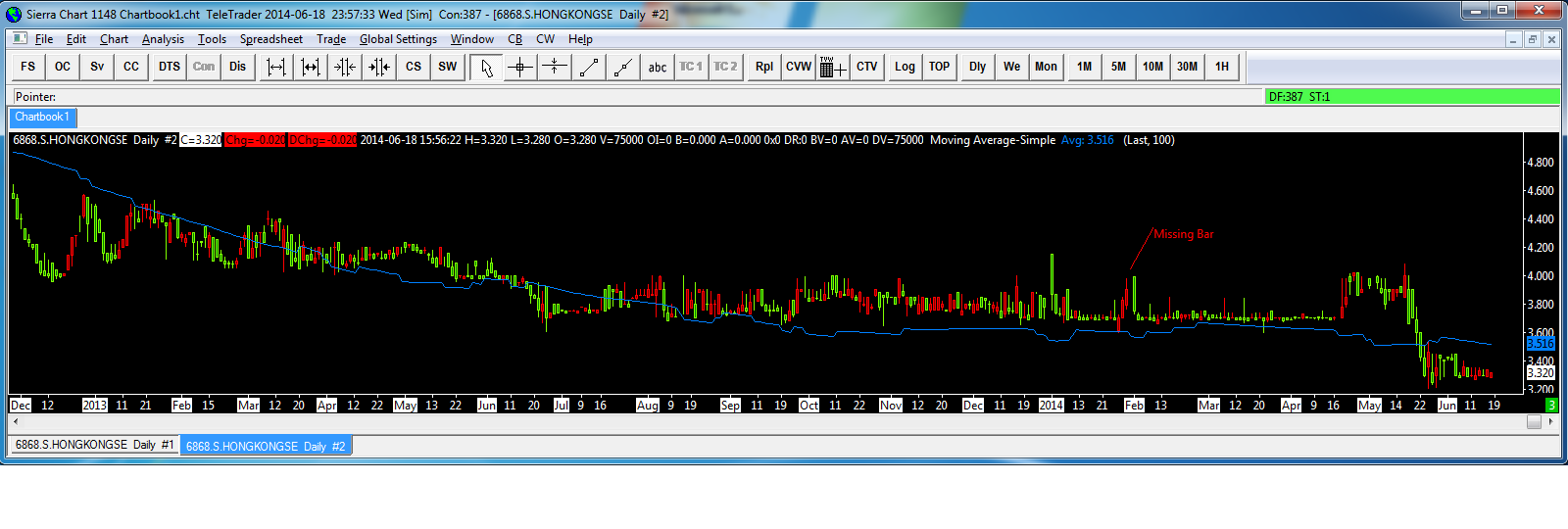The height and width of the screenshot is (529, 1568).
Task: Open the Edit menu
Action: tap(76, 39)
